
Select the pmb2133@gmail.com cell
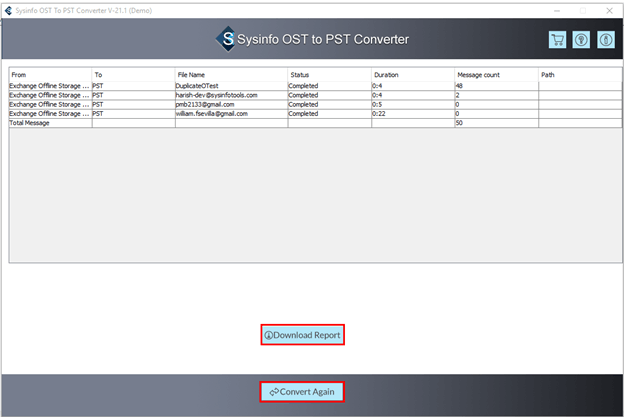point(231,104)
